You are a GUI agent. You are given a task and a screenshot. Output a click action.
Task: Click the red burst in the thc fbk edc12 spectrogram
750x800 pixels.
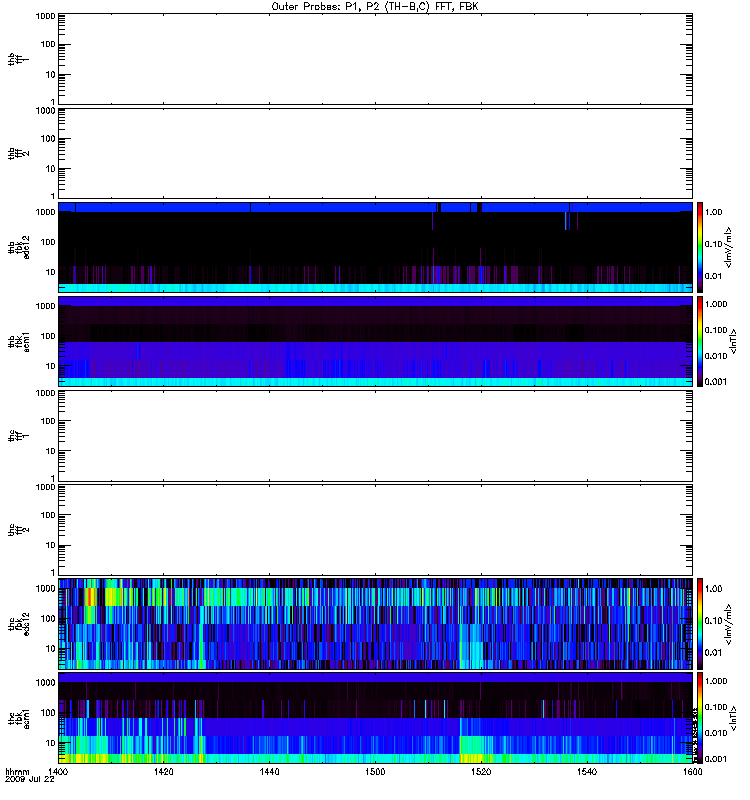(x=90, y=597)
